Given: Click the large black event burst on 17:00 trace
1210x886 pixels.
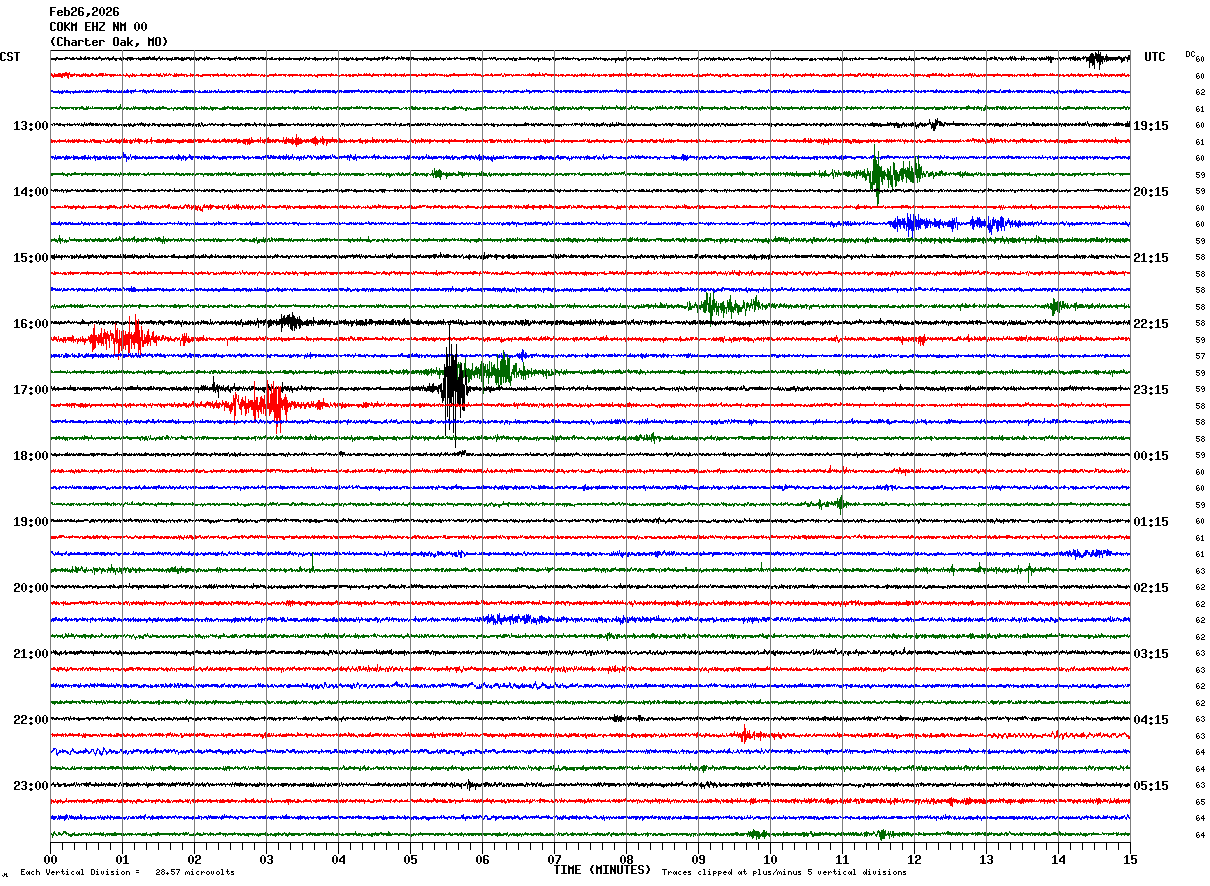Looking at the screenshot, I should (453, 384).
